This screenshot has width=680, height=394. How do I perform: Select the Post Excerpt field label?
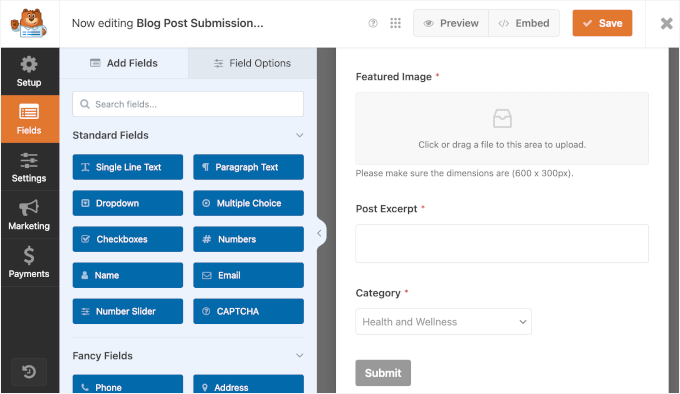tap(386, 209)
